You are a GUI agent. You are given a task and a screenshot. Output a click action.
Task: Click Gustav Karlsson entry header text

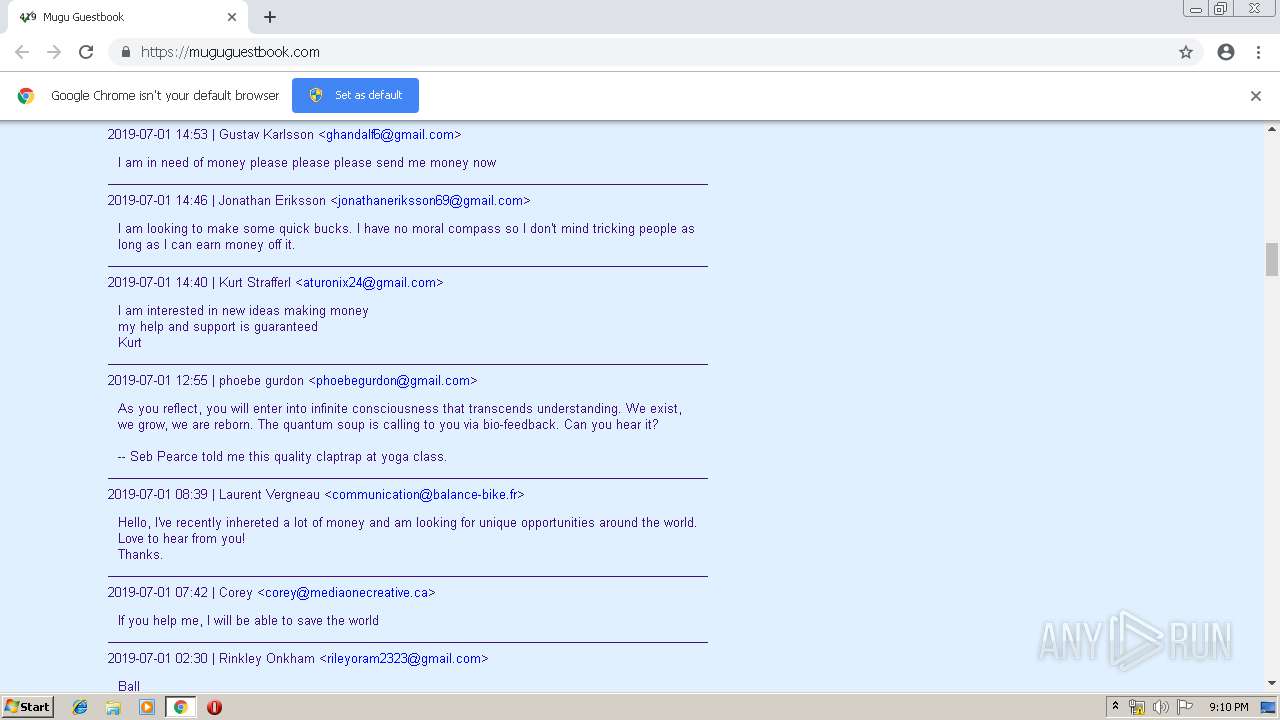(x=284, y=134)
